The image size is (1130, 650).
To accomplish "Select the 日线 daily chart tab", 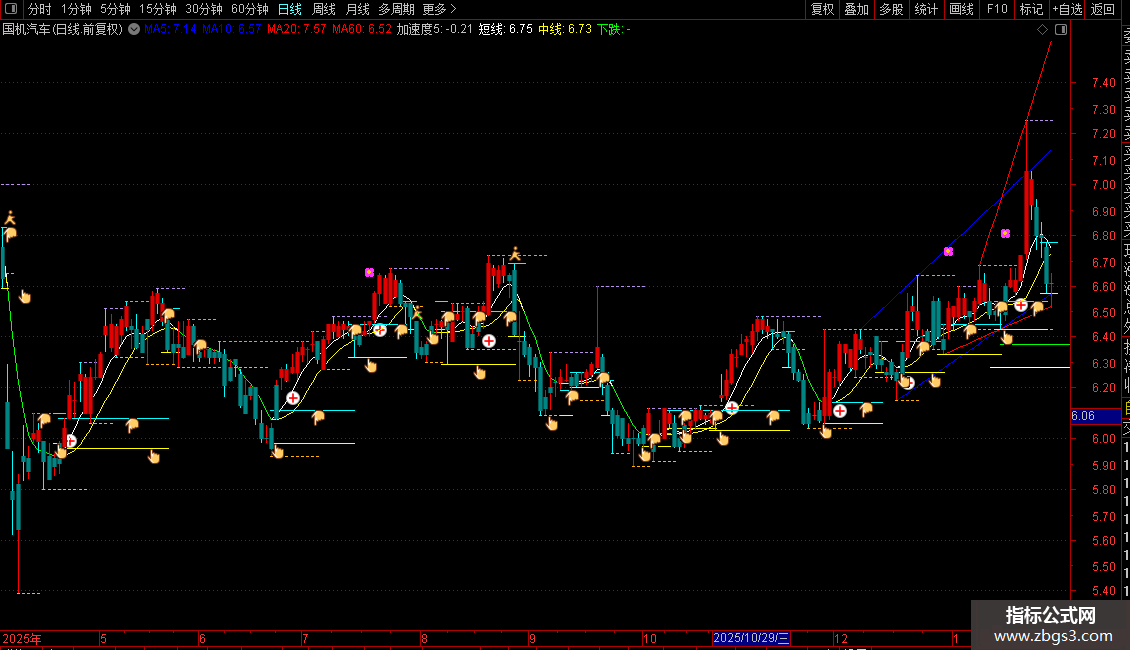I will 290,9.
